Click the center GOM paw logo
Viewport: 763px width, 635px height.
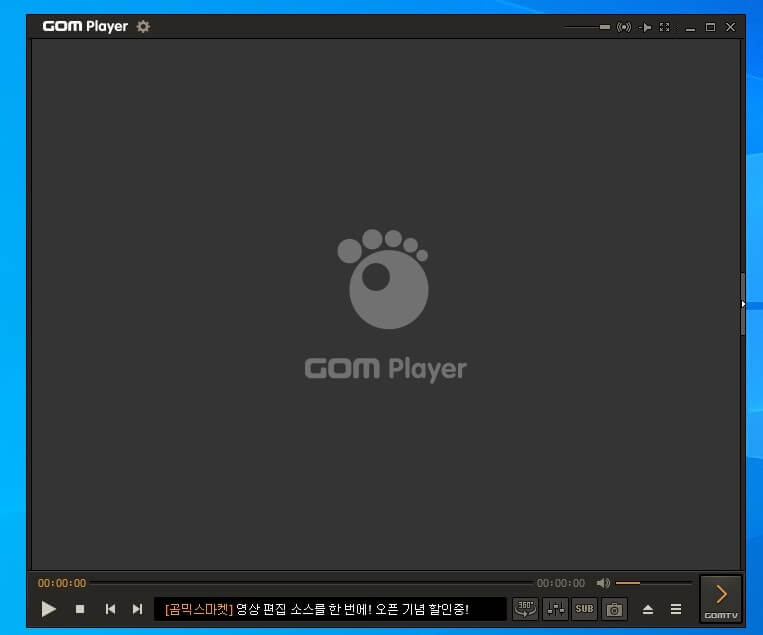383,279
